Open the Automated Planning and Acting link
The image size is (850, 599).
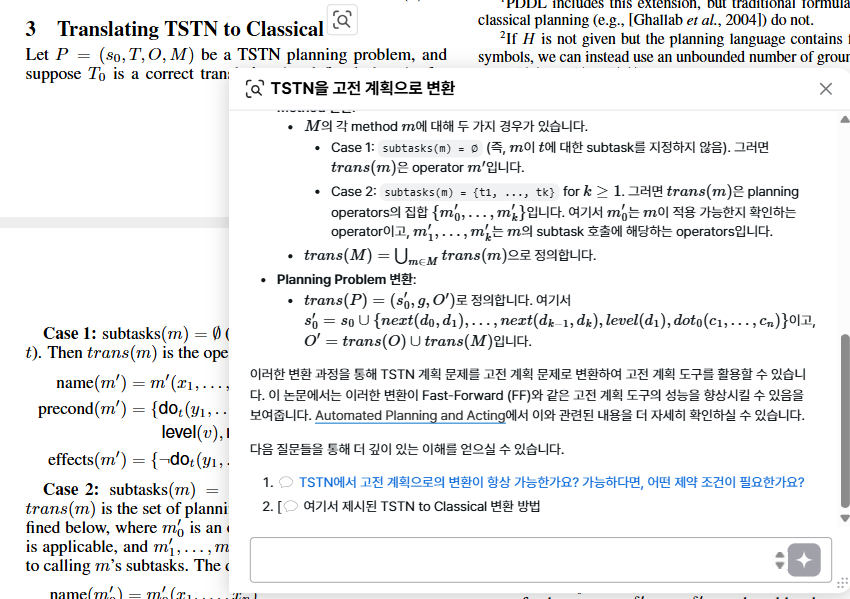(410, 416)
